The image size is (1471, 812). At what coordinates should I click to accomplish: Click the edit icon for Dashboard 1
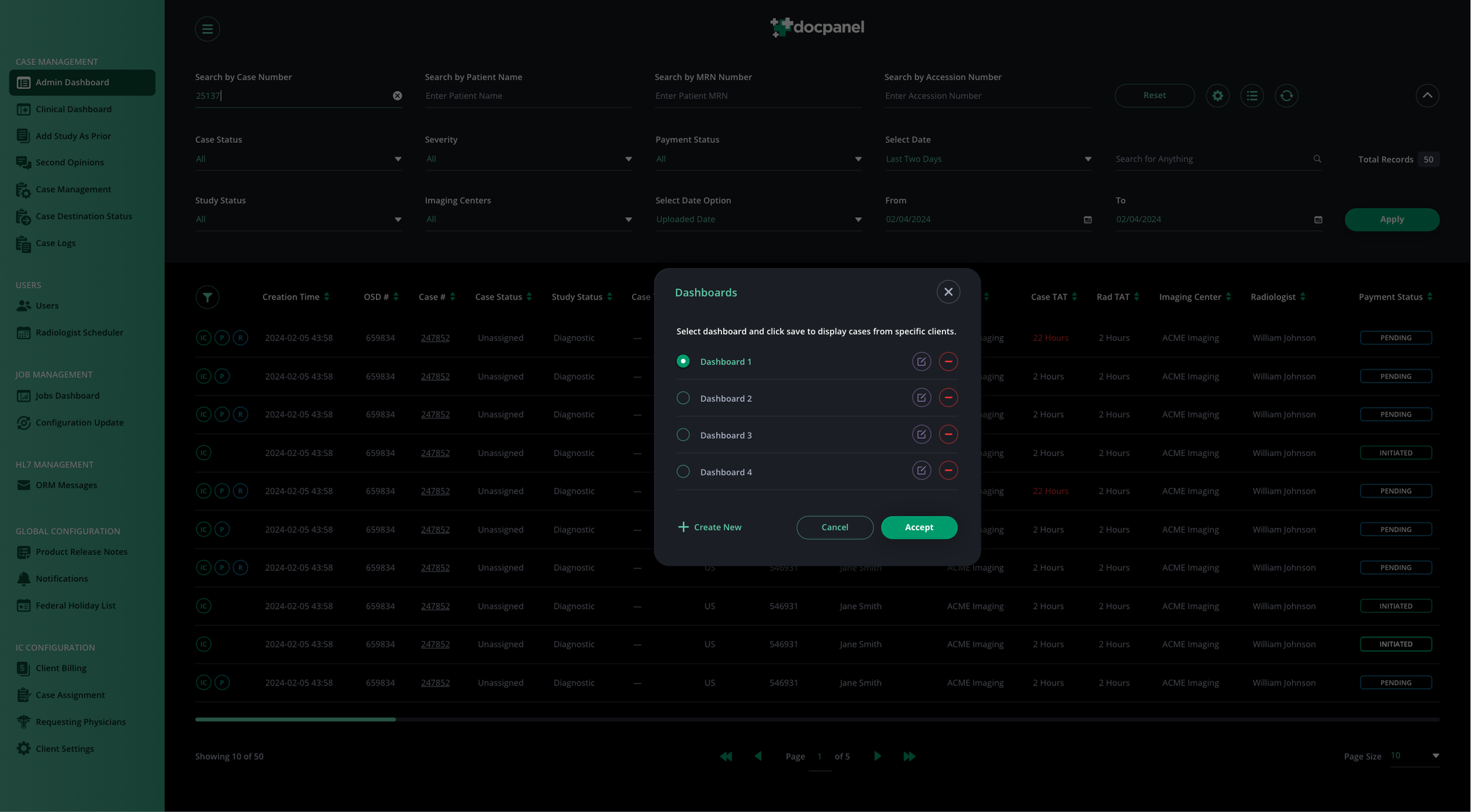click(921, 361)
